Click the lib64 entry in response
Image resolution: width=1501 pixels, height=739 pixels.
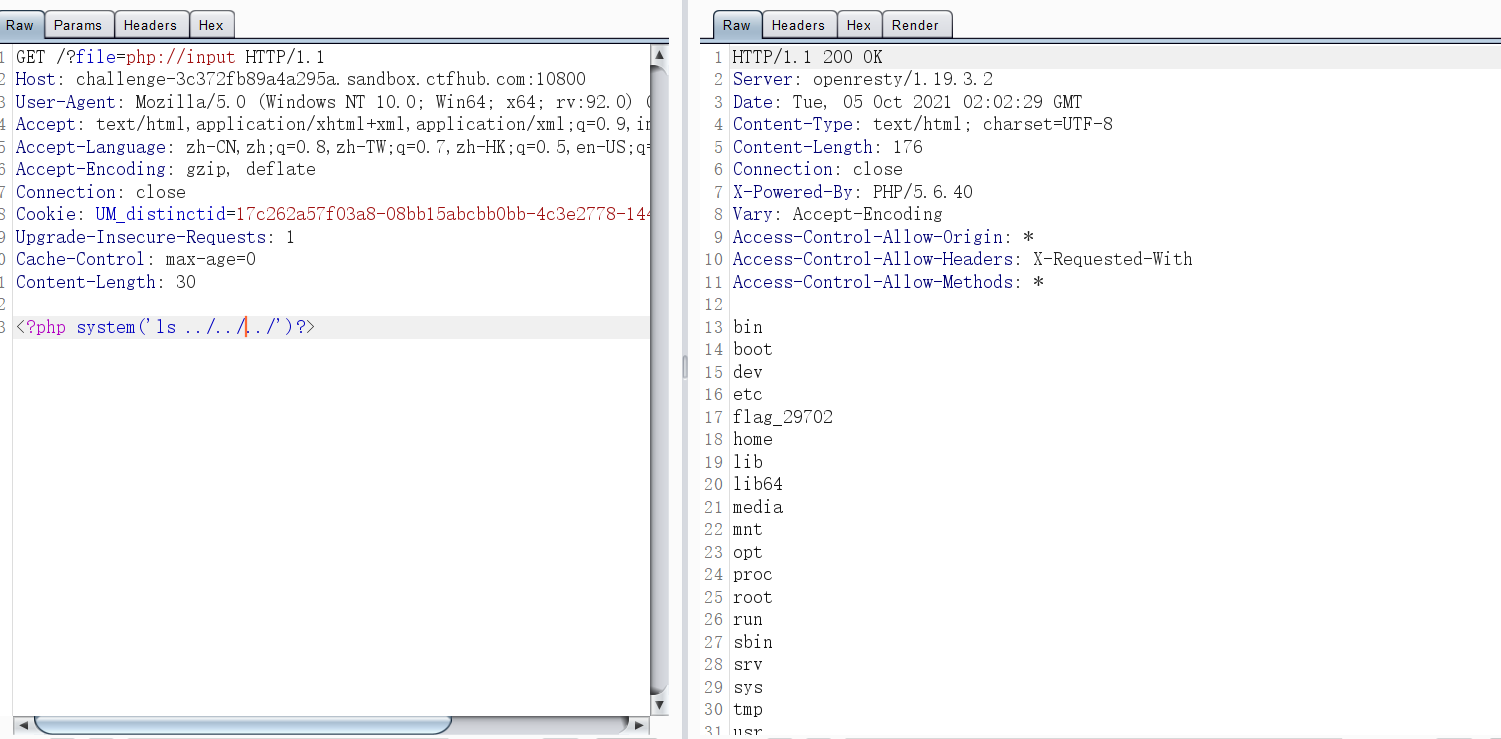758,484
